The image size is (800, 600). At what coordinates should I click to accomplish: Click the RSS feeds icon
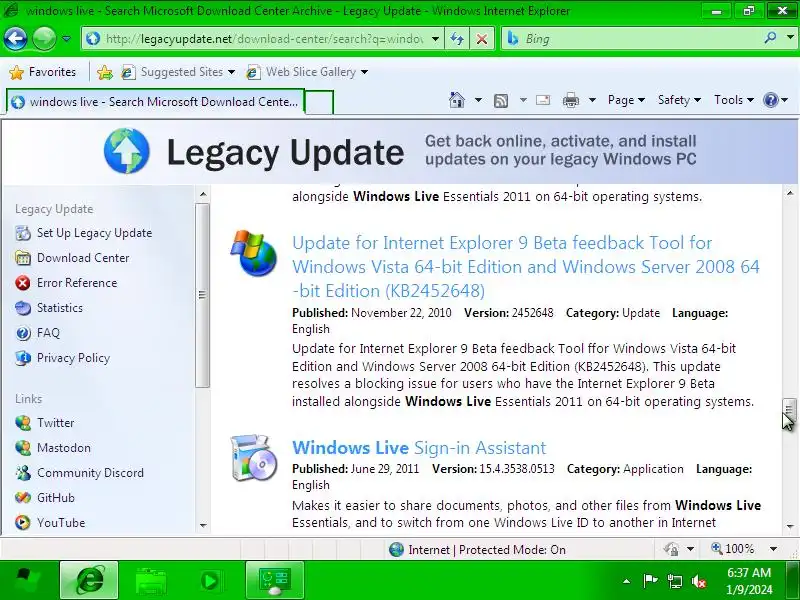501,101
